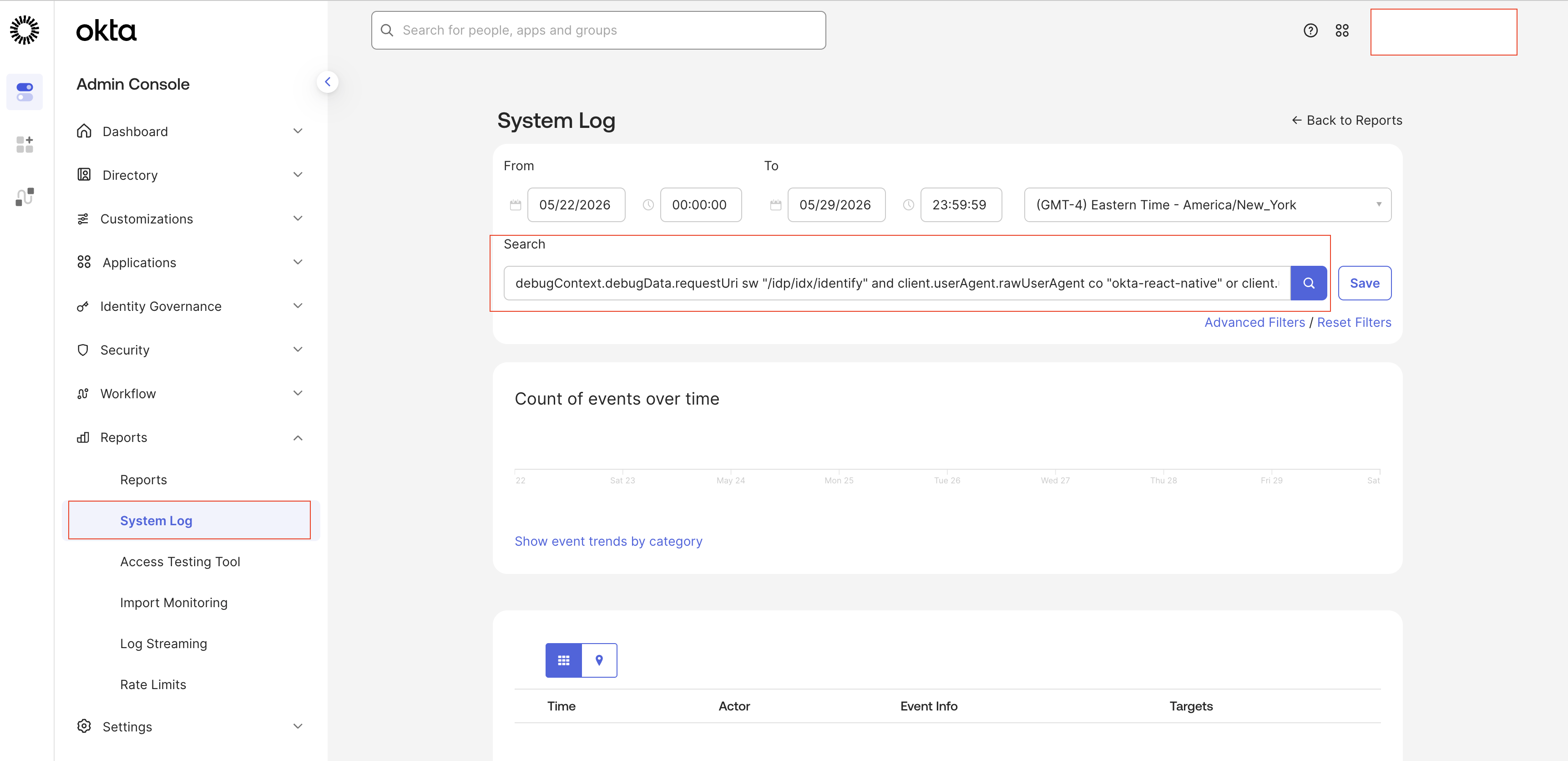Expand the Settings menu chevron
The image size is (1568, 761).
point(298,726)
